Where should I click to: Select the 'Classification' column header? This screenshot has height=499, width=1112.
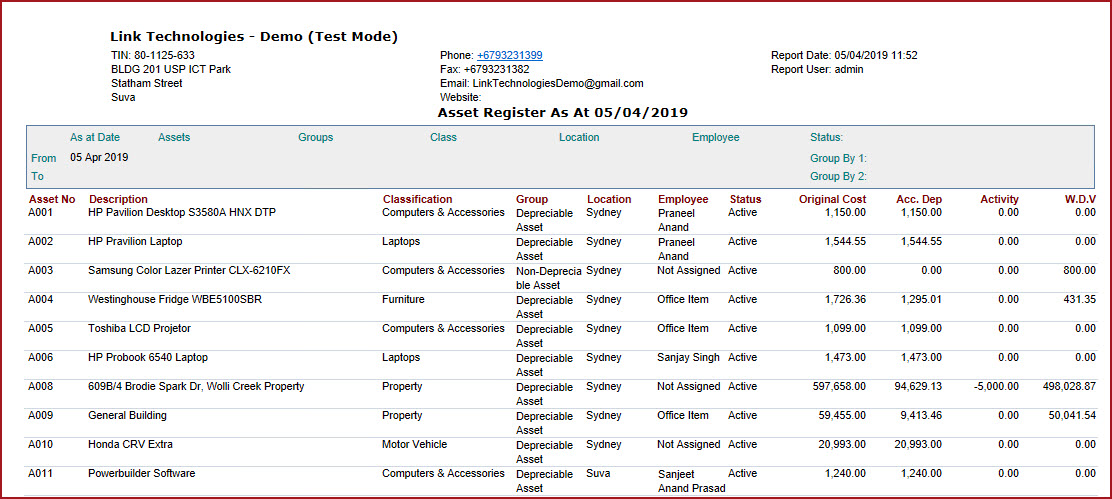tap(418, 199)
